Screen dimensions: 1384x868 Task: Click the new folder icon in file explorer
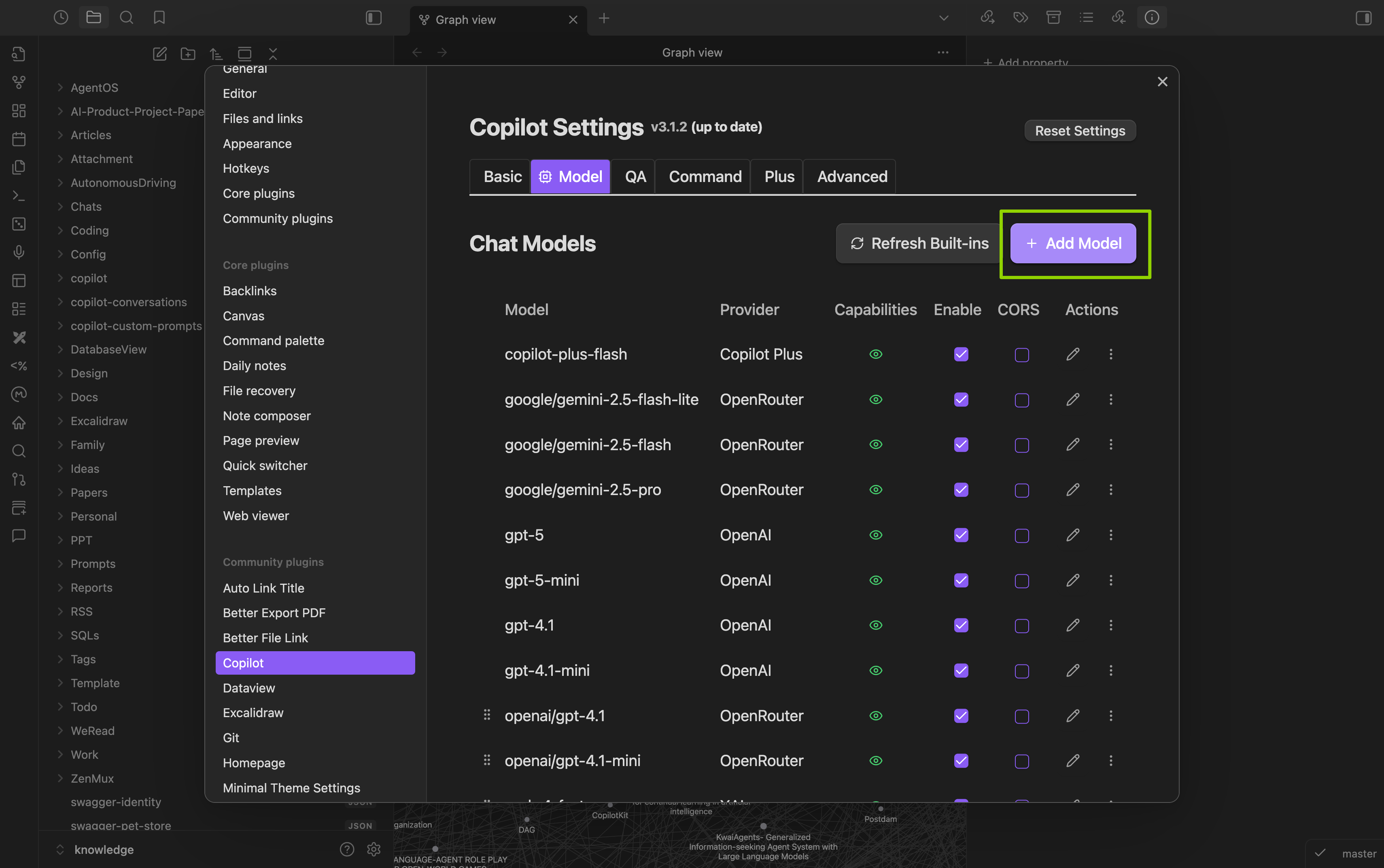(188, 54)
